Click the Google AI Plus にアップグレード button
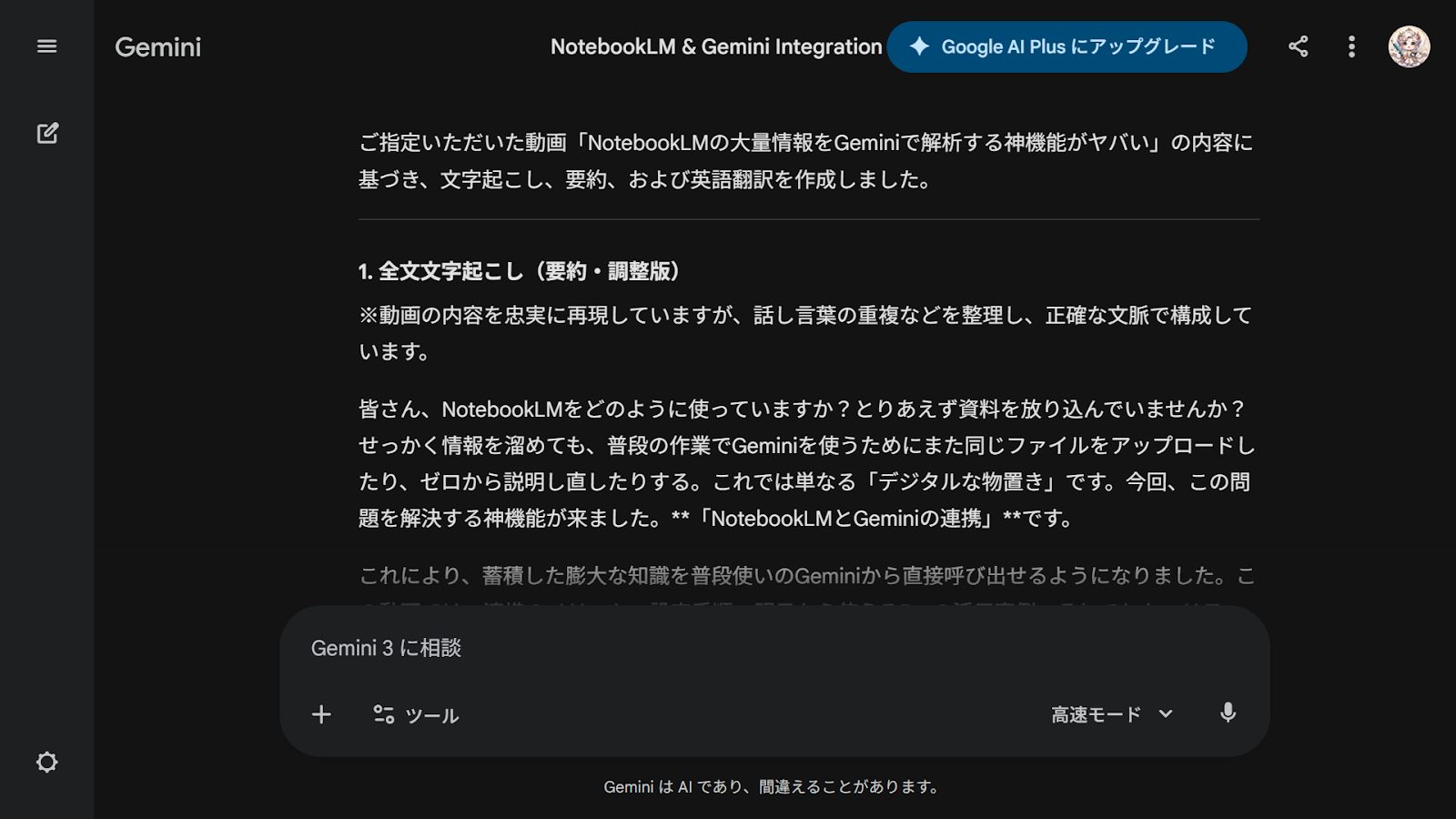The image size is (1456, 819). [1077, 46]
